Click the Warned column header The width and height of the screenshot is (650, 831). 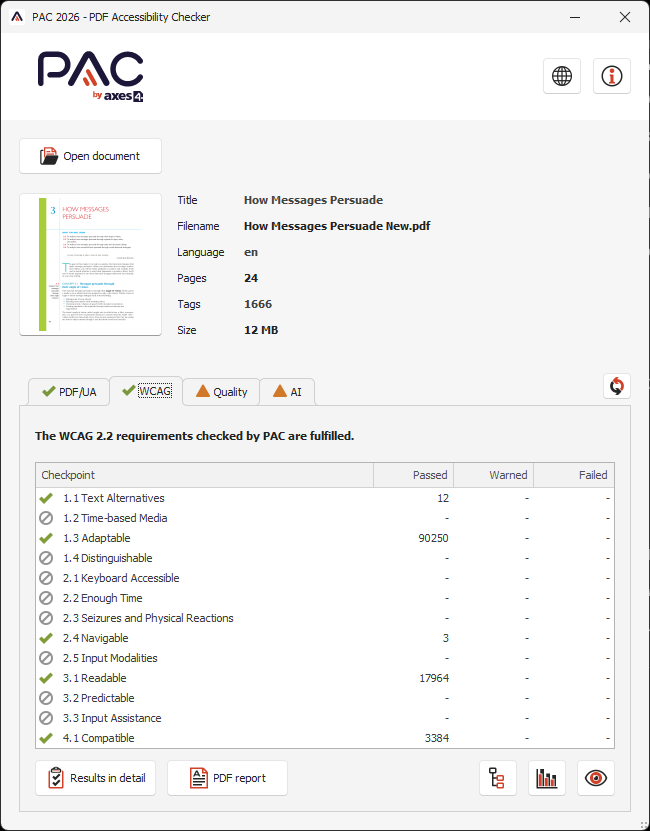click(494, 475)
